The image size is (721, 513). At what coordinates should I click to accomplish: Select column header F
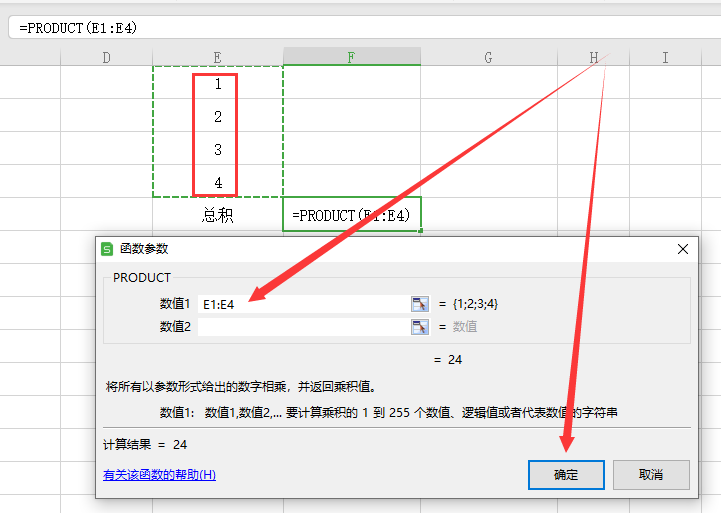coord(352,57)
